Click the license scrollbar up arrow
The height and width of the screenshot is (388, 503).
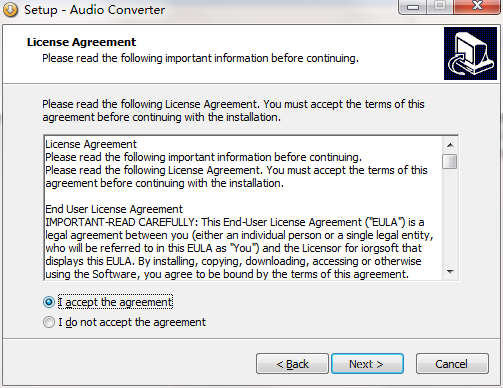coord(450,145)
